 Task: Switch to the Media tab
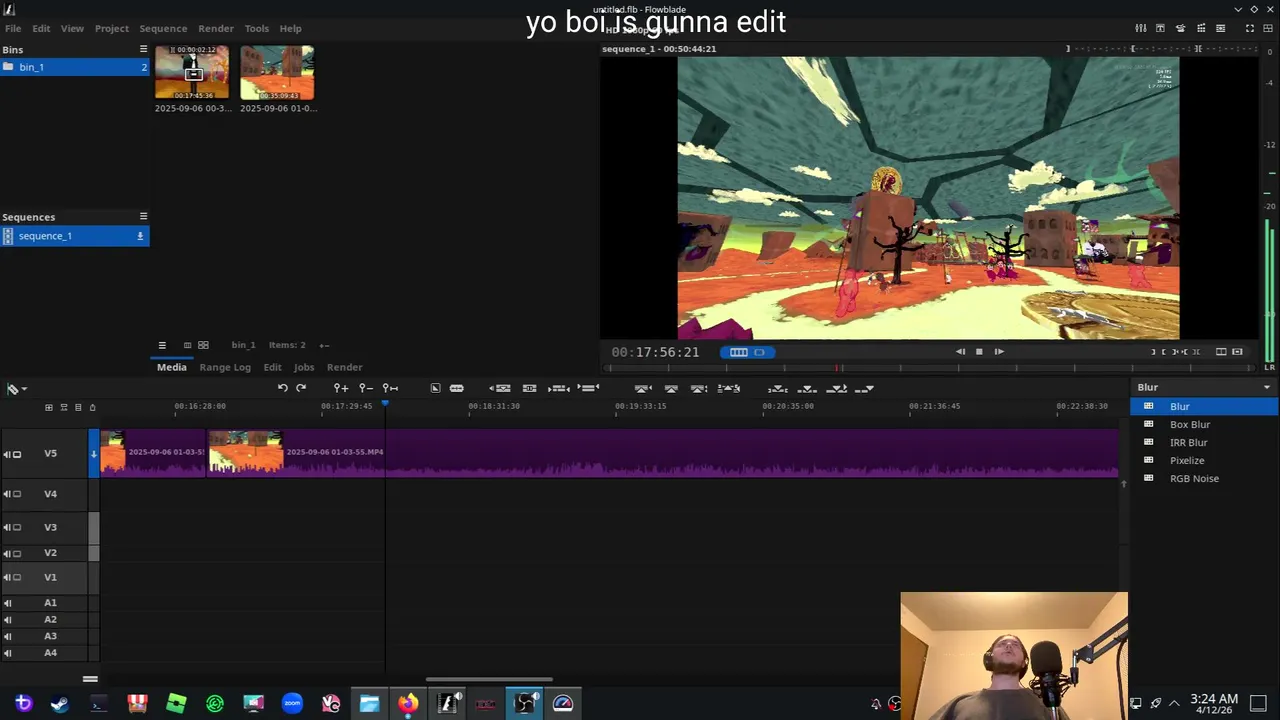[x=172, y=367]
